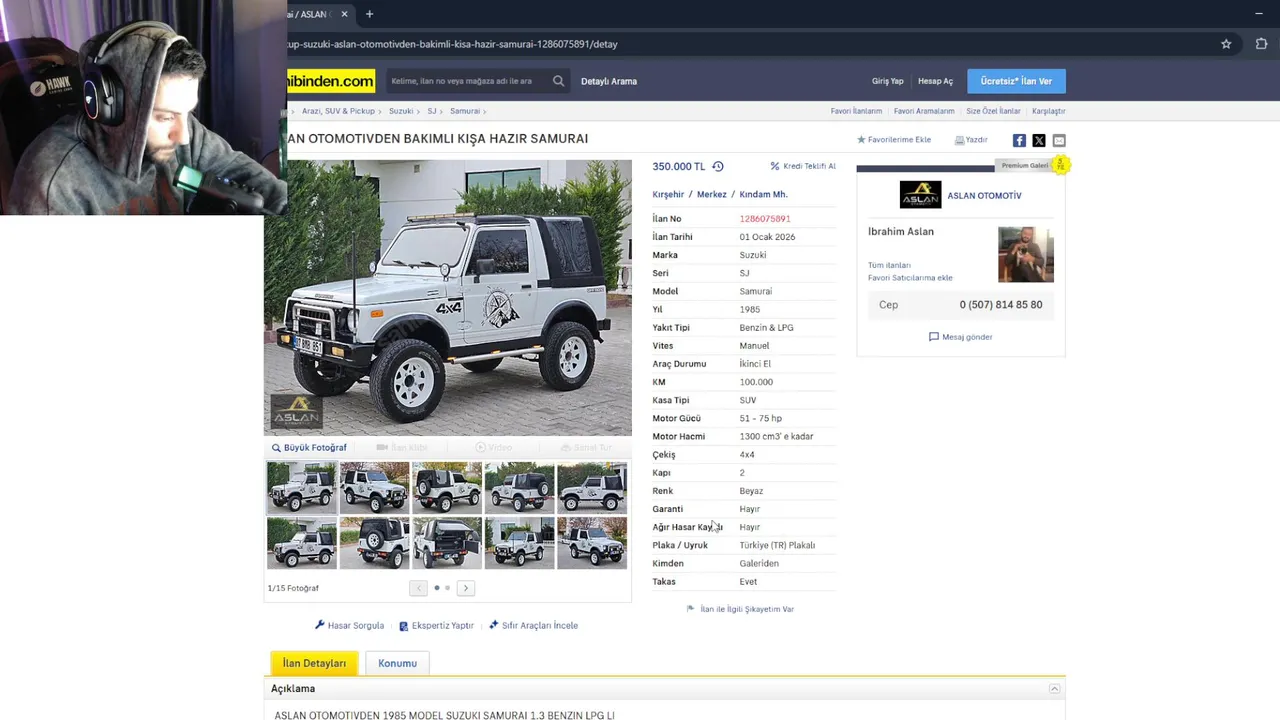The height and width of the screenshot is (720, 1280).
Task: Click Arazi, SUV & Pickup breadcrumb
Action: click(338, 111)
